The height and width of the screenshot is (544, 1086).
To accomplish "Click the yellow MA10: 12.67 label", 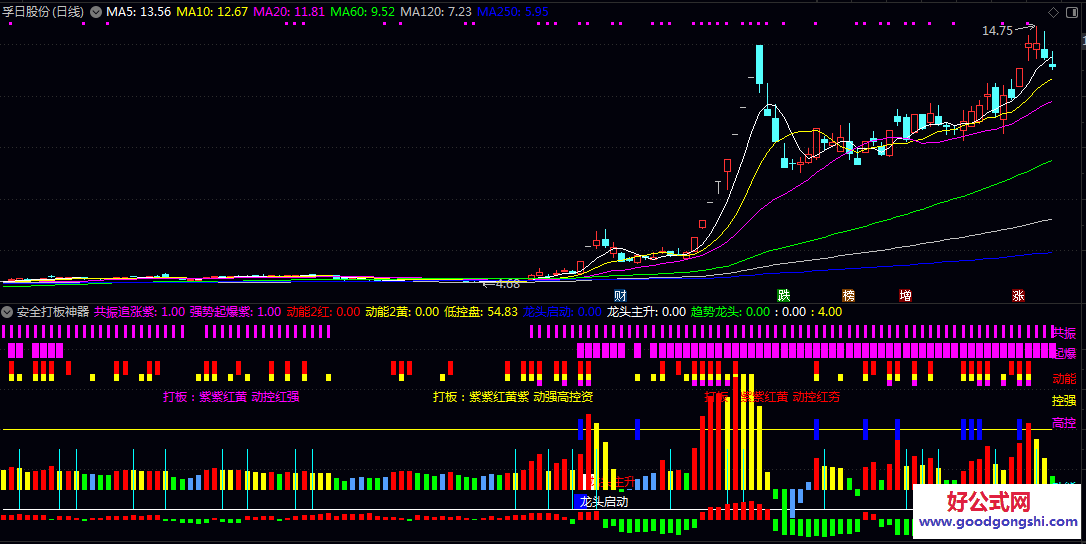I will pos(212,12).
